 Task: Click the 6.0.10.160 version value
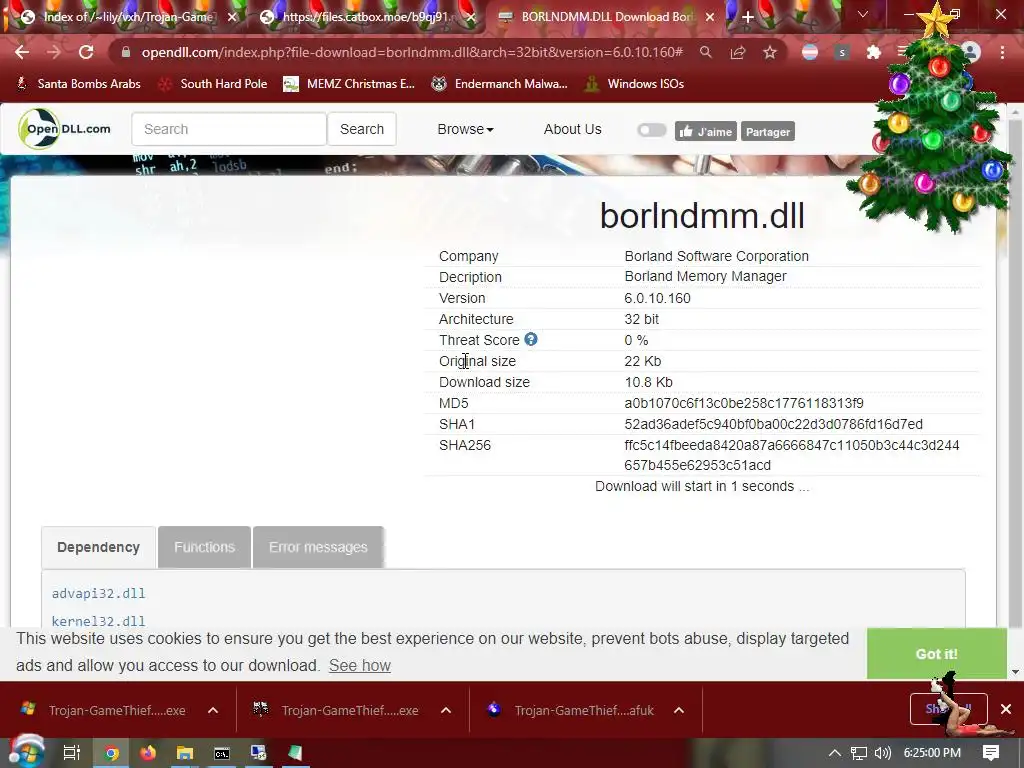point(657,298)
